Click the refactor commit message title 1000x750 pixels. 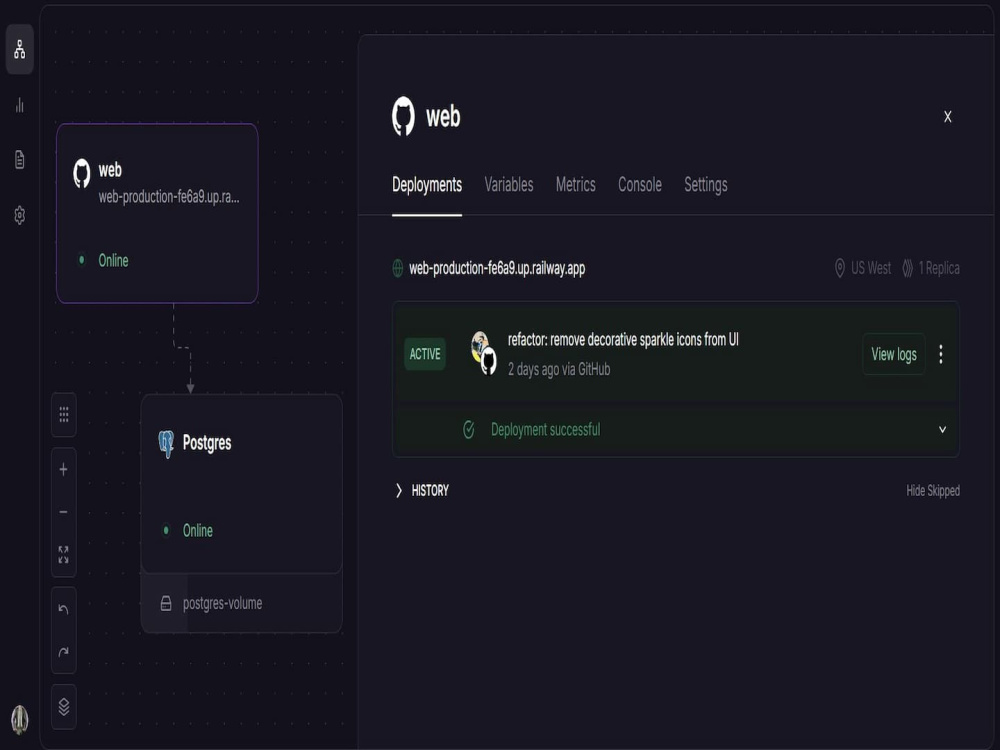click(623, 340)
